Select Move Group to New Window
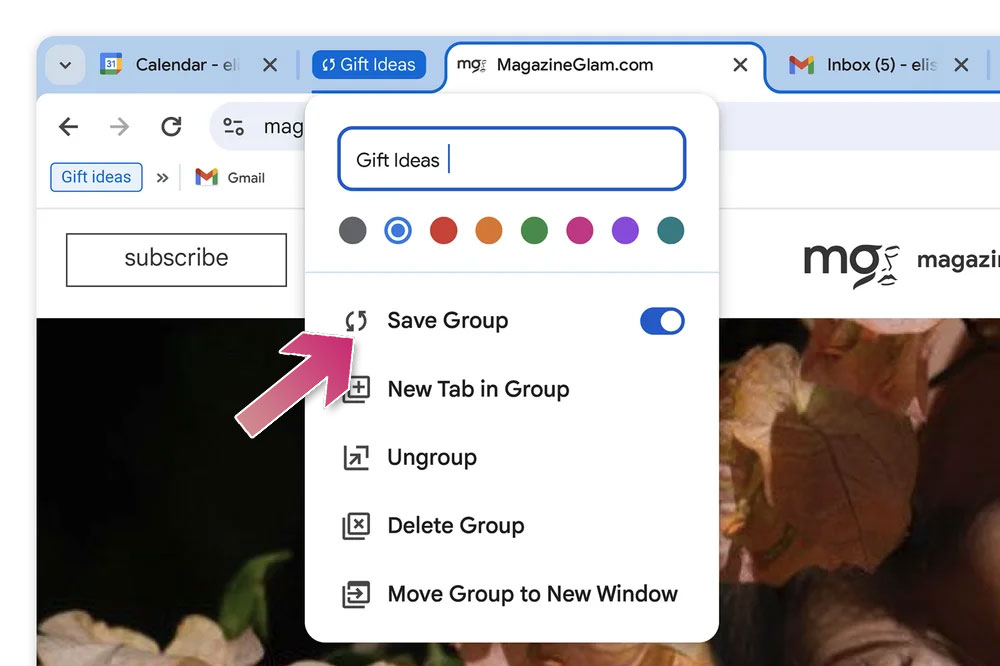The width and height of the screenshot is (1000, 666). click(511, 594)
